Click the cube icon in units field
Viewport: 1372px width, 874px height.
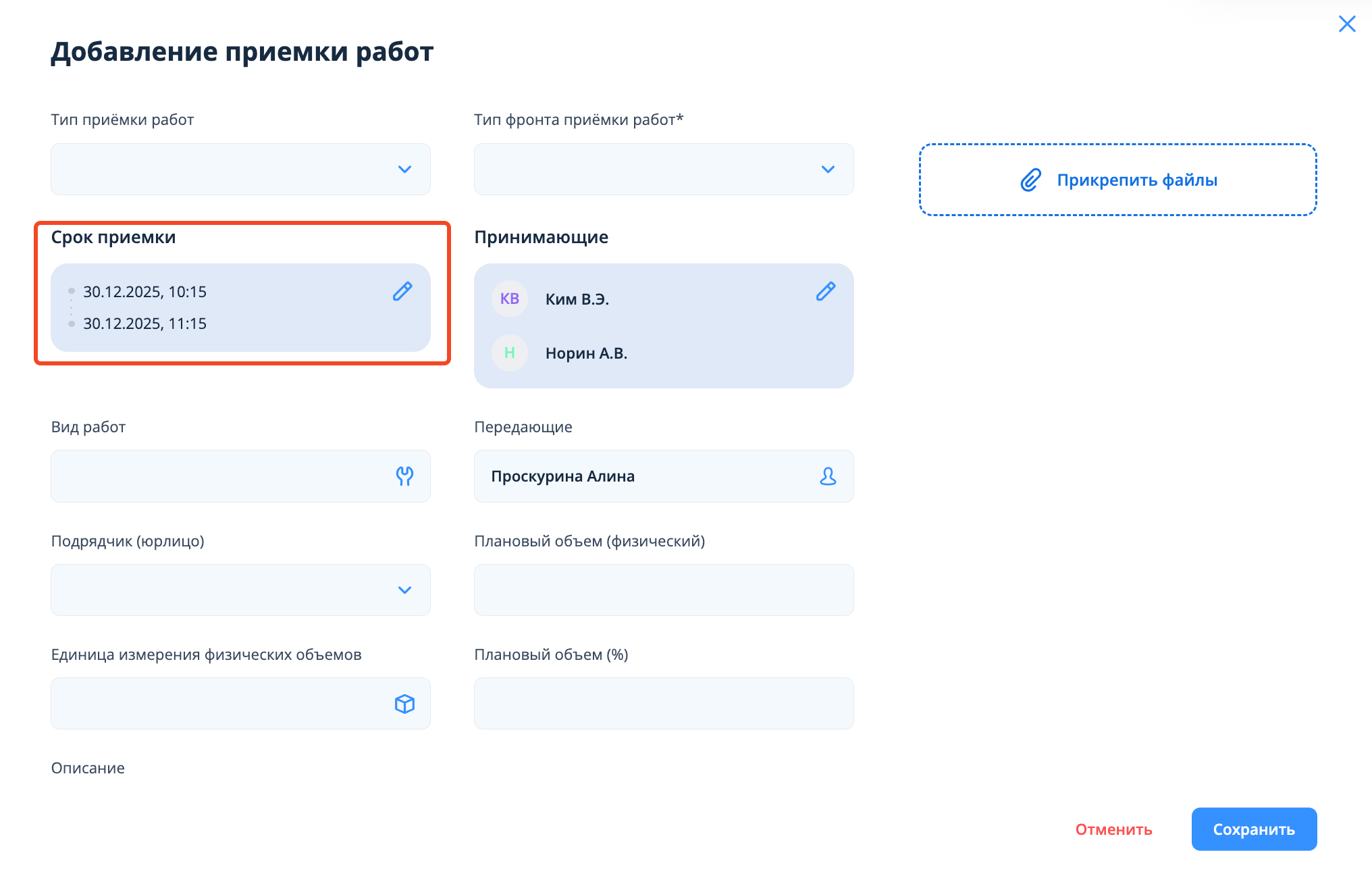pyautogui.click(x=404, y=704)
